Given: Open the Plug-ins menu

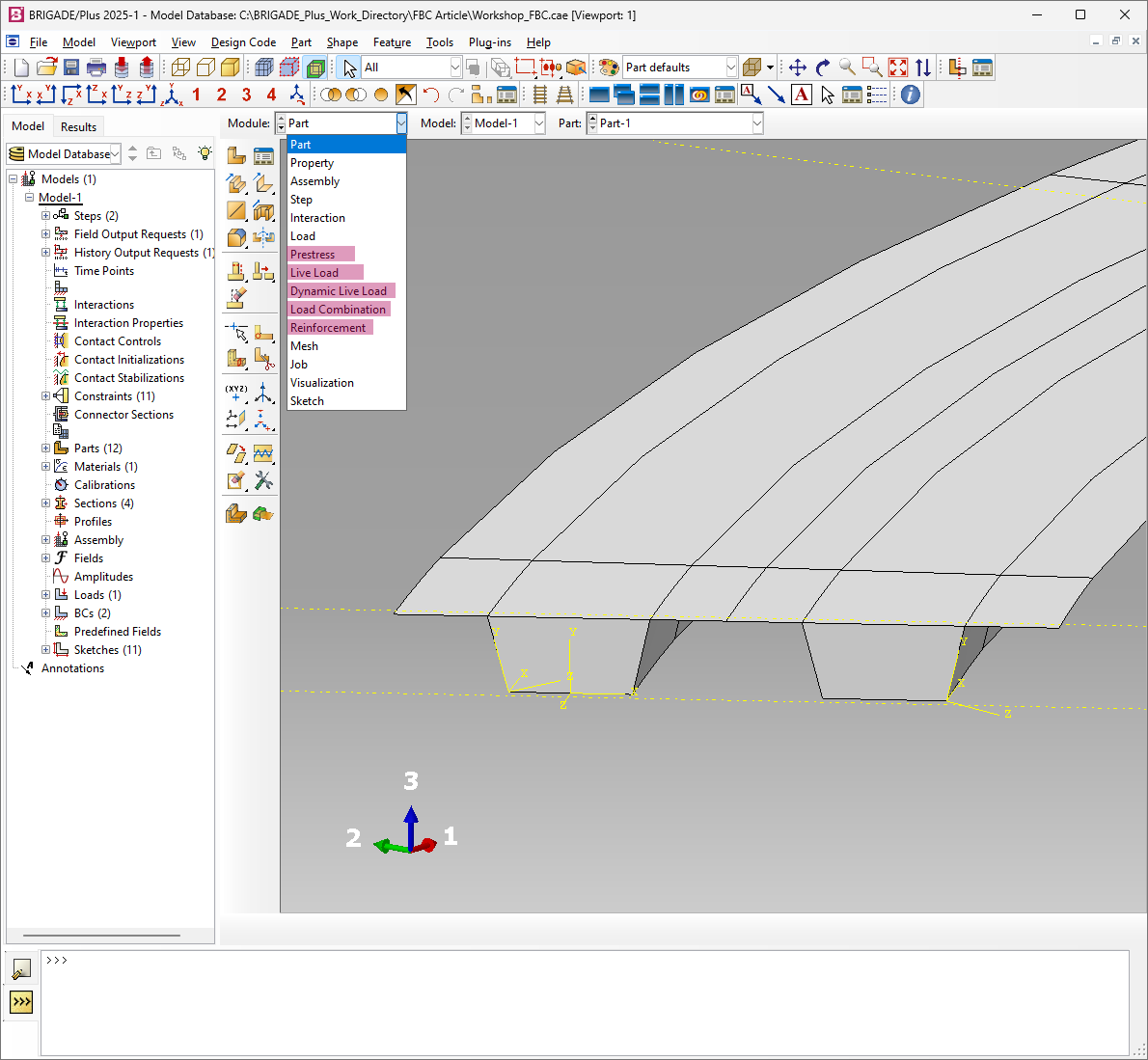Looking at the screenshot, I should point(489,41).
